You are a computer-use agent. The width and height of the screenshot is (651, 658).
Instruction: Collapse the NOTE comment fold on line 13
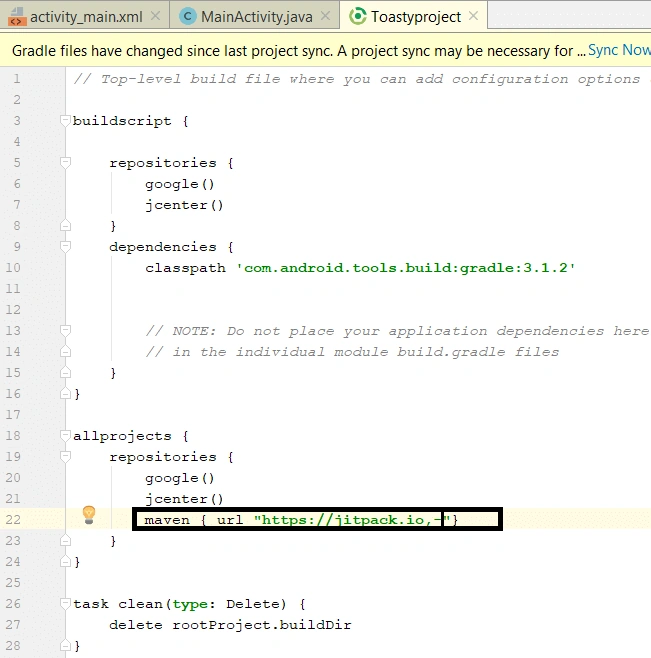coord(65,331)
